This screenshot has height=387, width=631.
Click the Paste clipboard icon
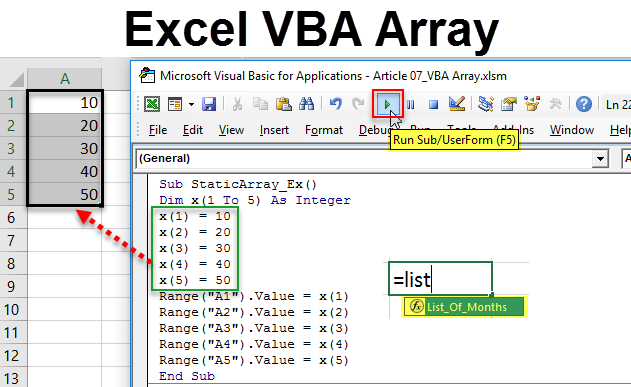point(284,105)
